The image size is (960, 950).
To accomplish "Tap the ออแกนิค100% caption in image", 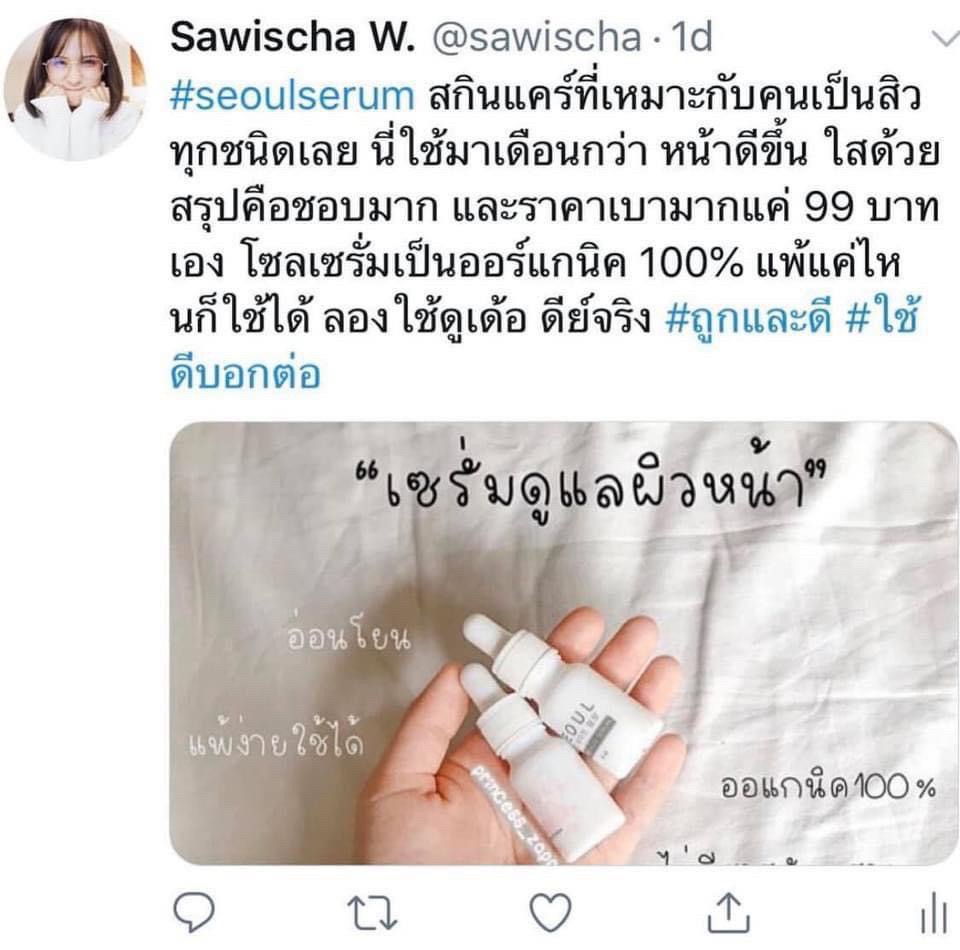I will coord(828,787).
